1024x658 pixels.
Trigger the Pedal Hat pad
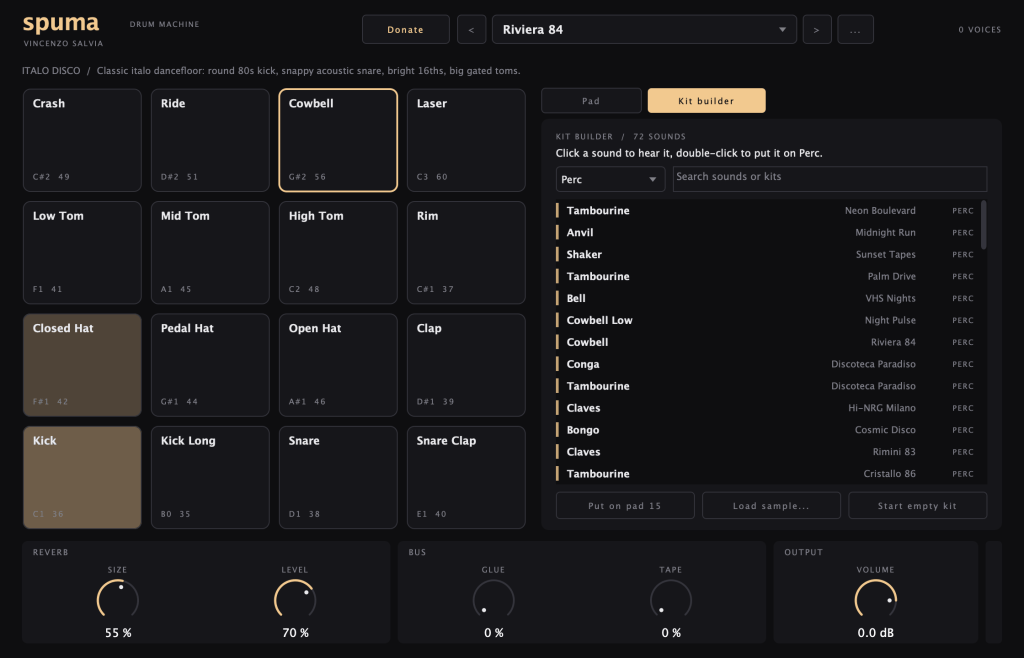[x=210, y=365]
